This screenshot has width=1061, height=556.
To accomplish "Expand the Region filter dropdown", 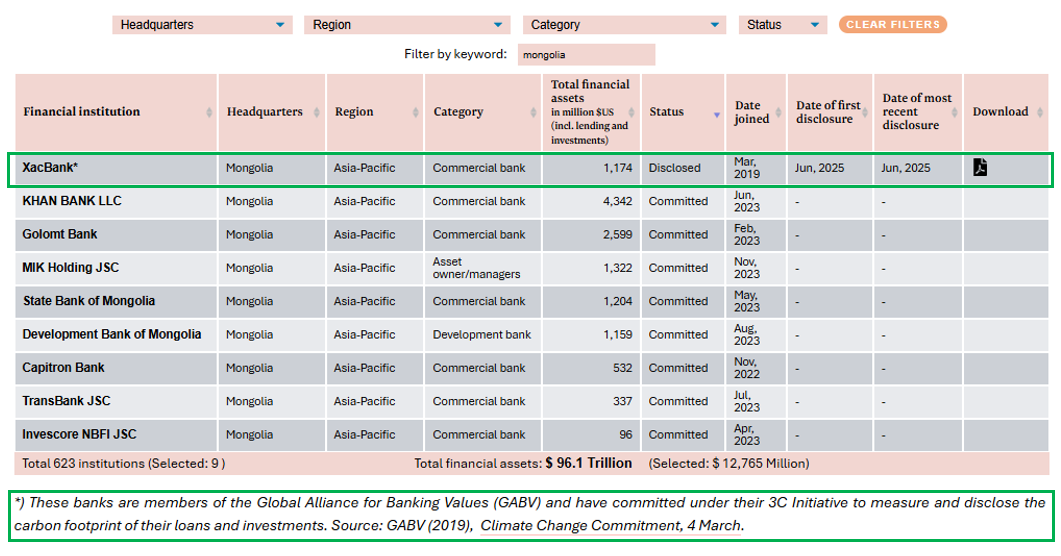I will (406, 25).
